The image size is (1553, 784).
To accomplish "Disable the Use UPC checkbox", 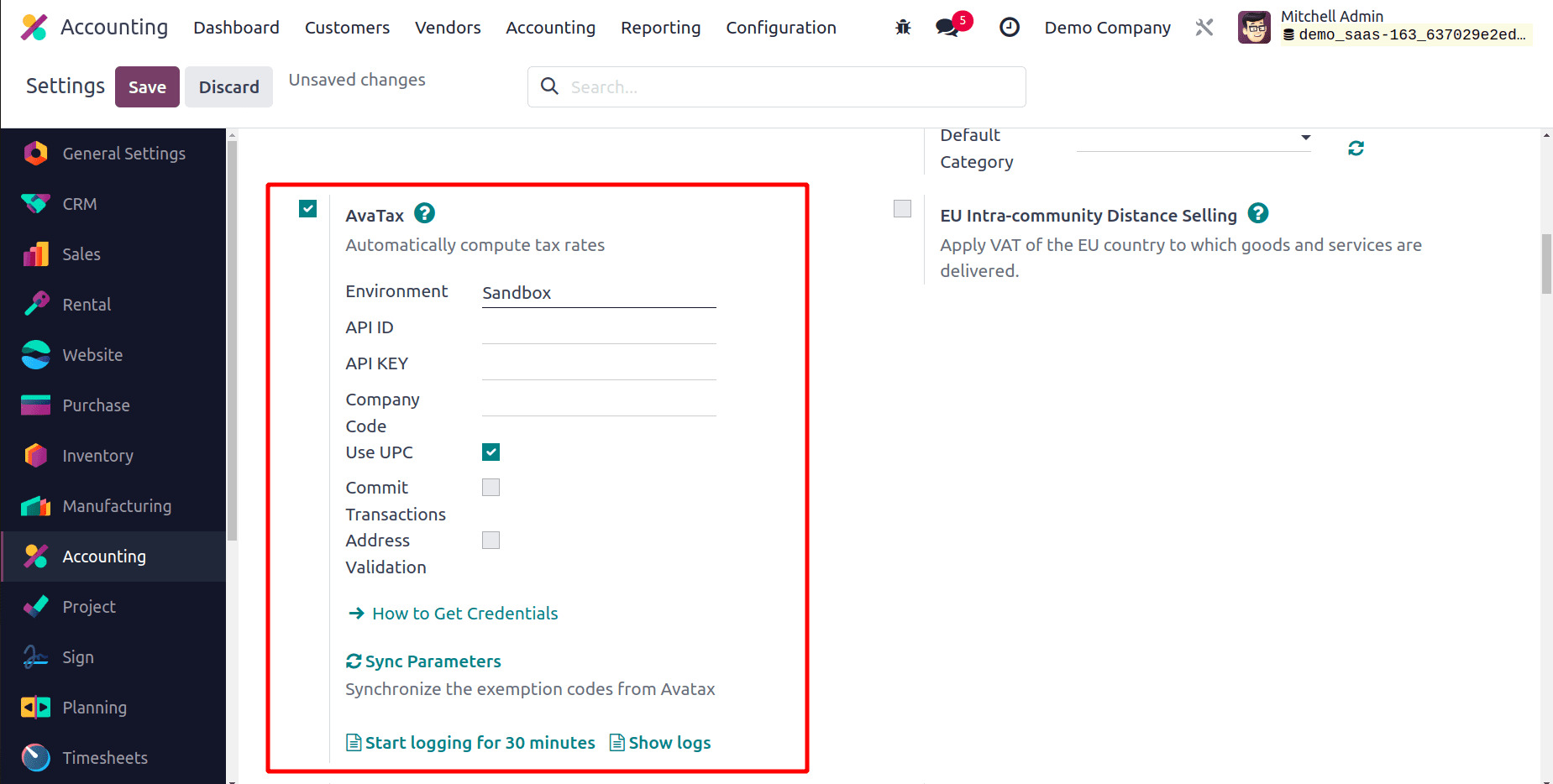I will pyautogui.click(x=491, y=452).
